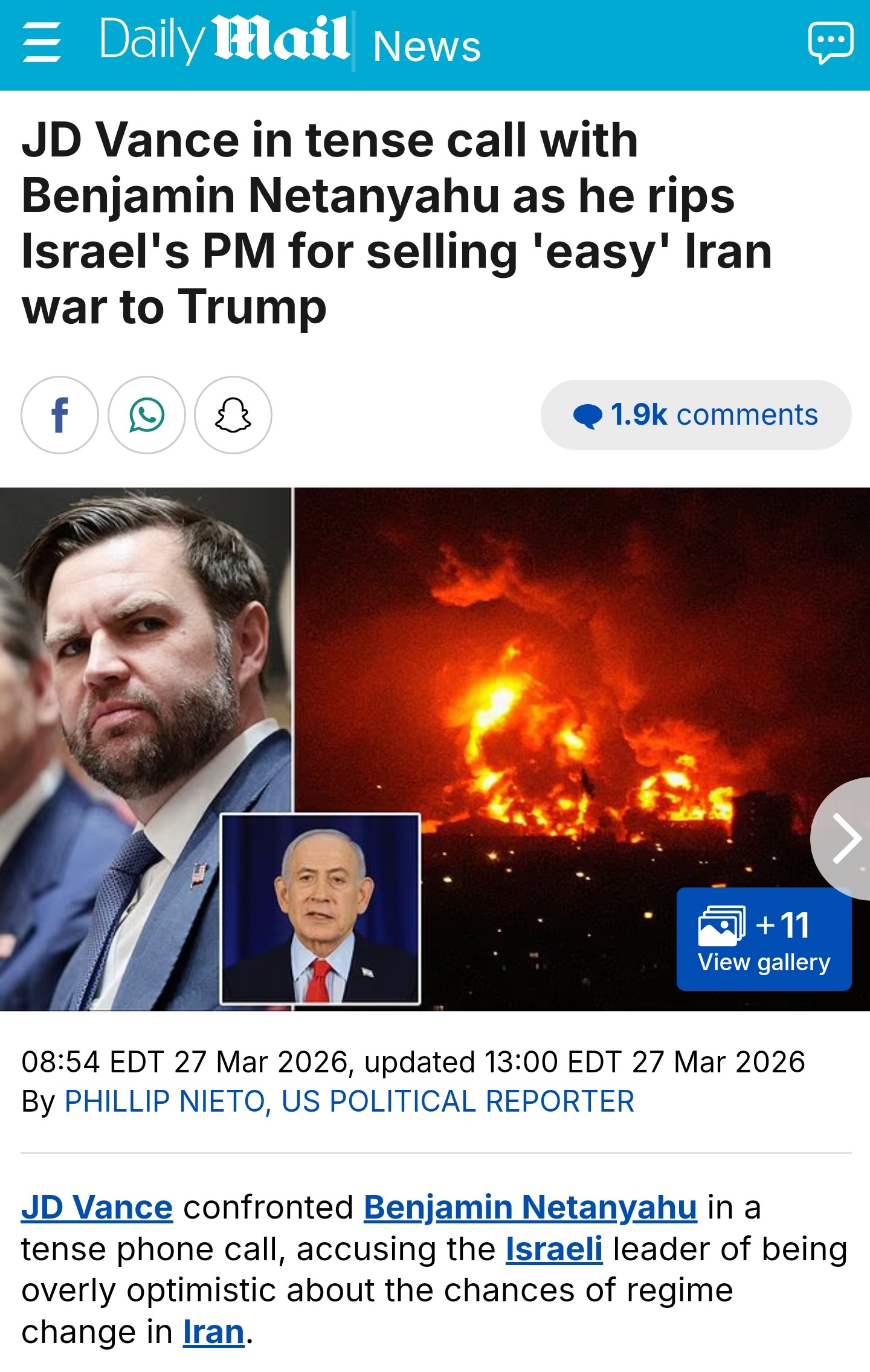Open the chat bubble icon in header
Screen dimensions: 870x1372
pos(831,42)
